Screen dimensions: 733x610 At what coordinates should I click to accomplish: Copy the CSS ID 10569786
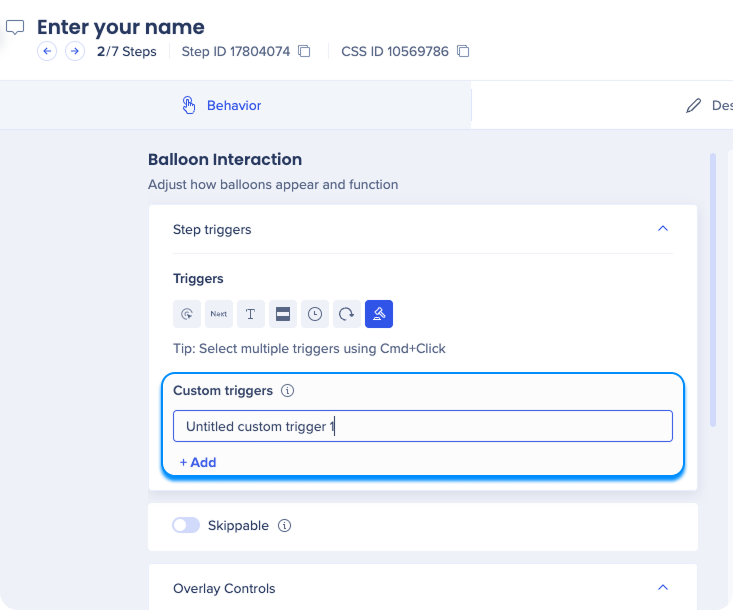pos(463,51)
